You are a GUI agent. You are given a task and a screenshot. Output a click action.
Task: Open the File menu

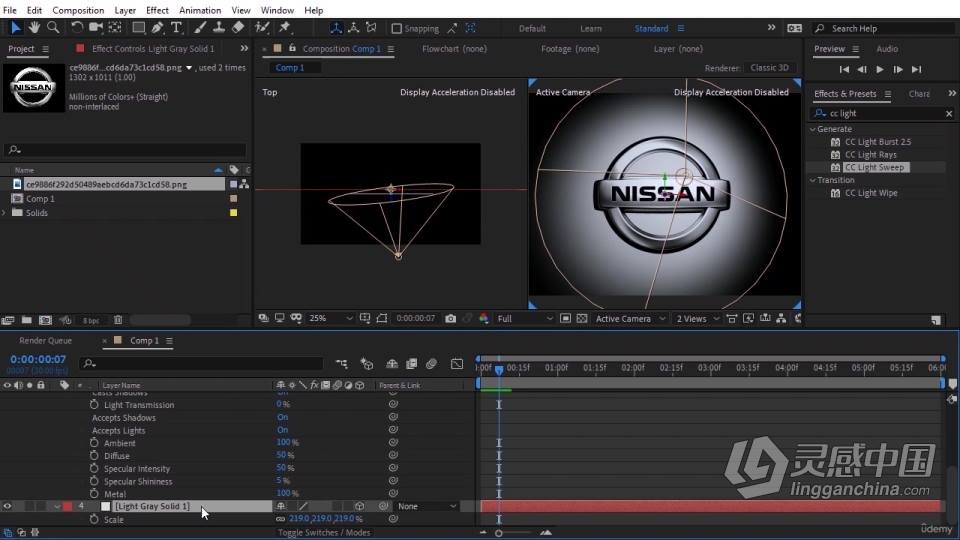[x=10, y=10]
